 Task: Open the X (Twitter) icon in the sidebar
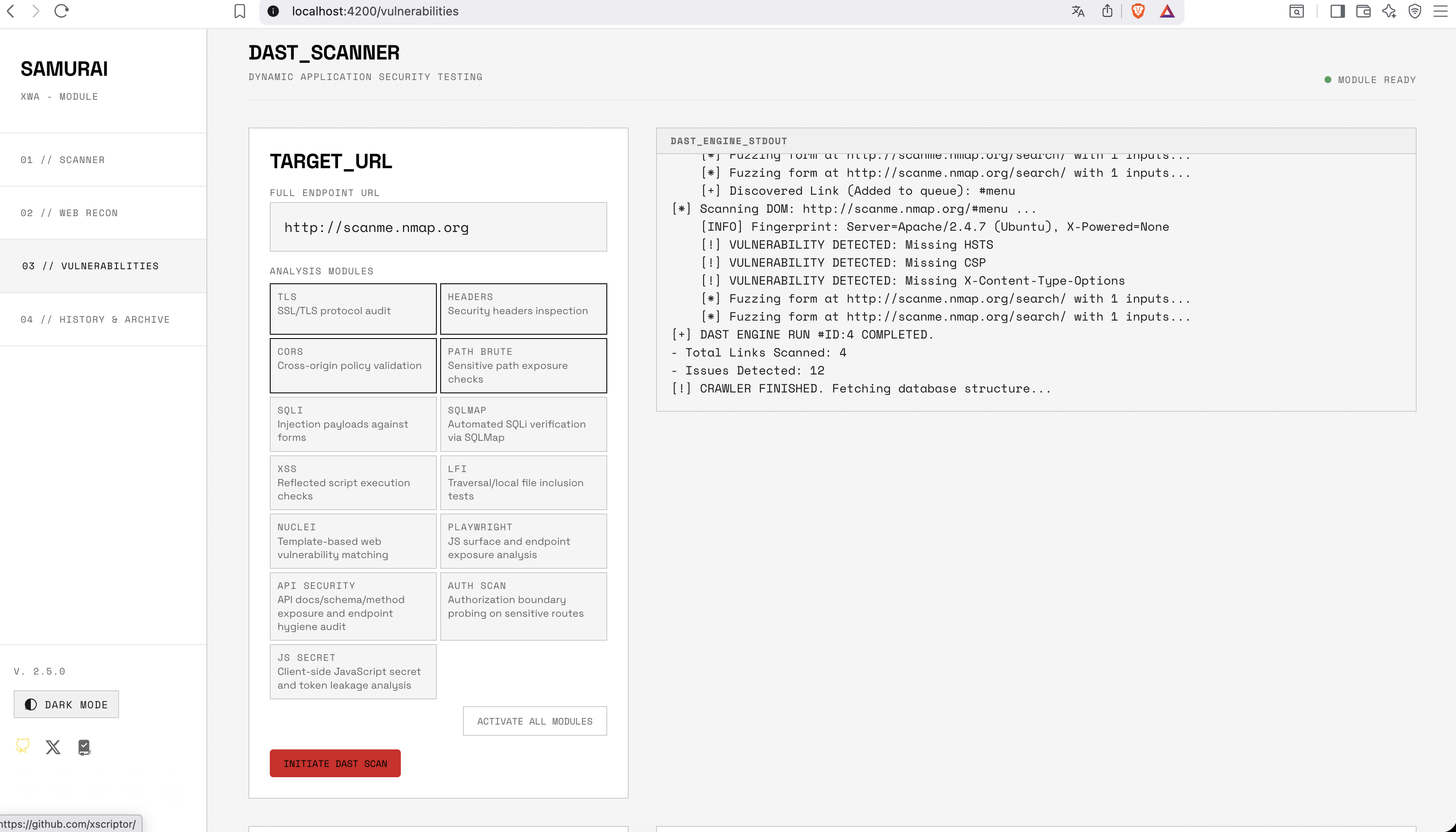click(53, 747)
